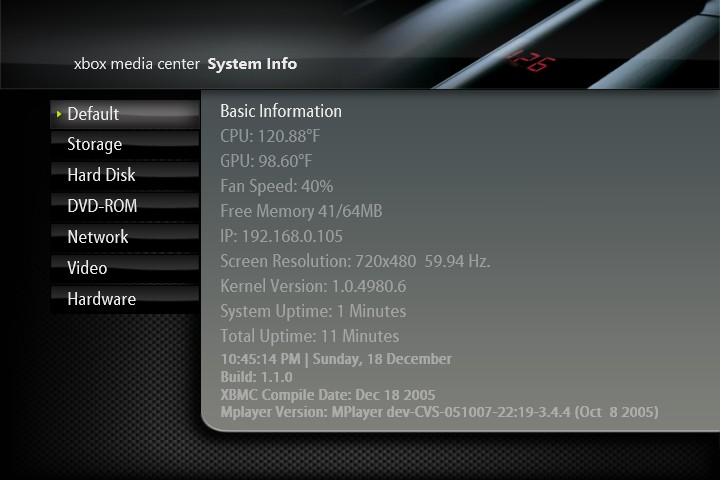720x480 pixels.
Task: Click the Mplayer Version text
Action: (x=439, y=411)
